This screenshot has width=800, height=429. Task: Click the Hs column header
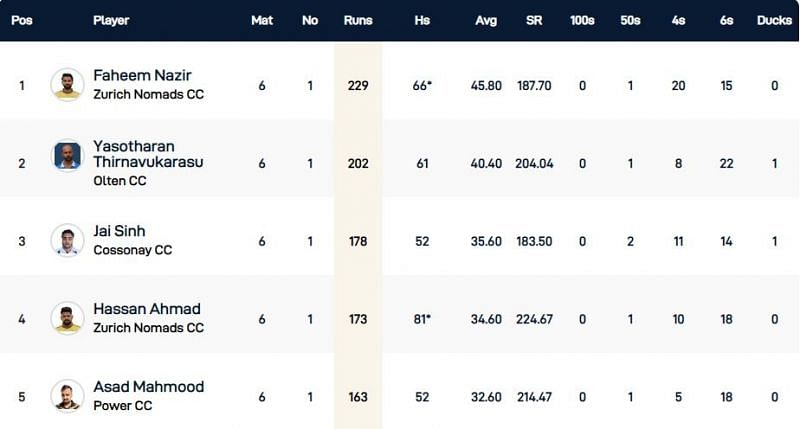[425, 20]
